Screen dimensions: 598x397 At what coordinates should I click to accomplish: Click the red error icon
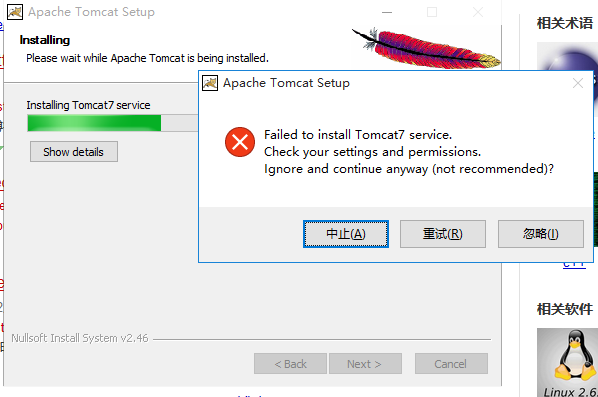[x=240, y=142]
